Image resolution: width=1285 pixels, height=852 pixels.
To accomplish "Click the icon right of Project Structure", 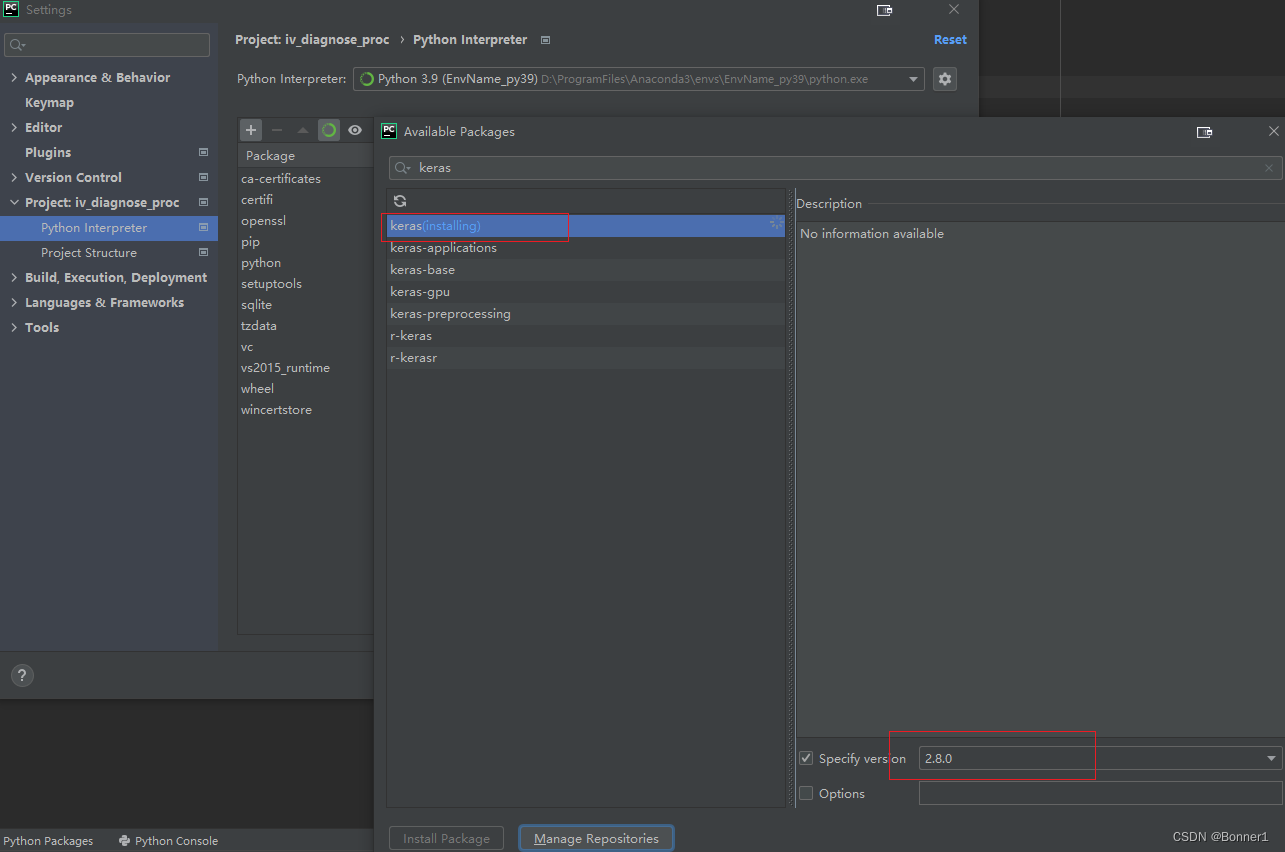I will tap(204, 252).
